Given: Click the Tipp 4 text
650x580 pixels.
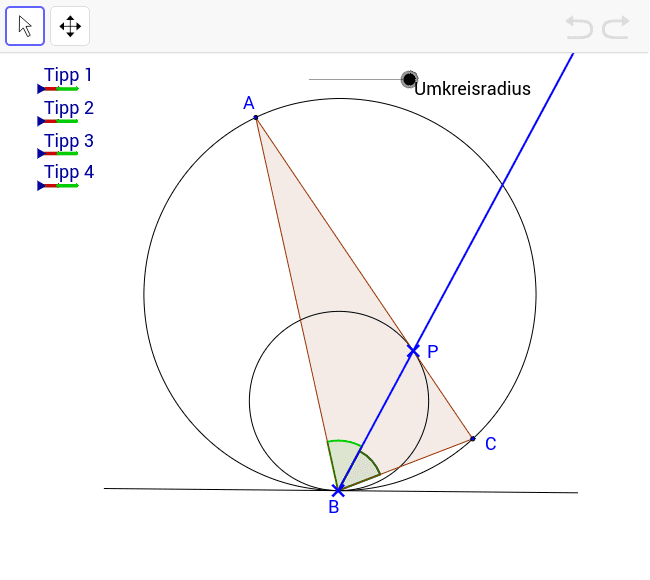Looking at the screenshot, I should tap(69, 172).
